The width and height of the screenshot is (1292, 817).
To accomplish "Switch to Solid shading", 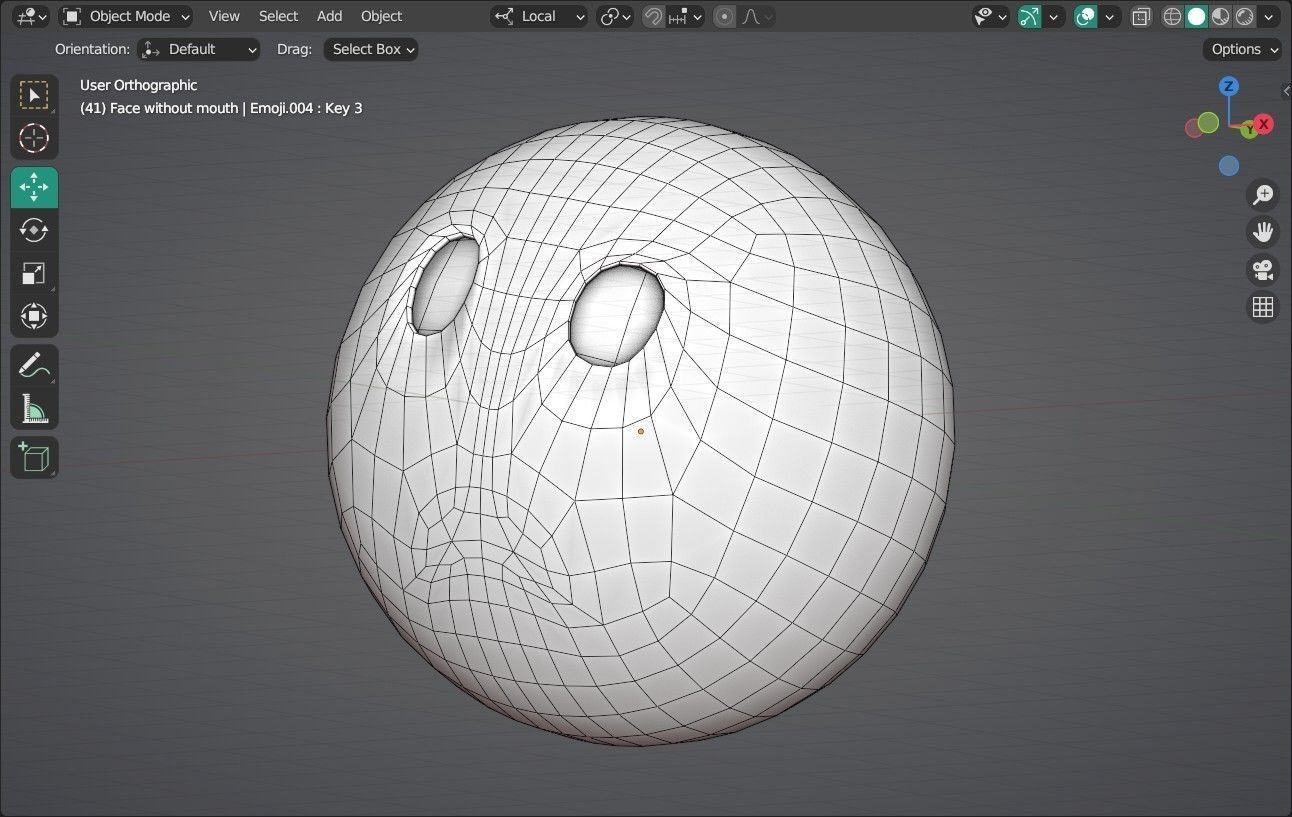I will [x=1197, y=16].
